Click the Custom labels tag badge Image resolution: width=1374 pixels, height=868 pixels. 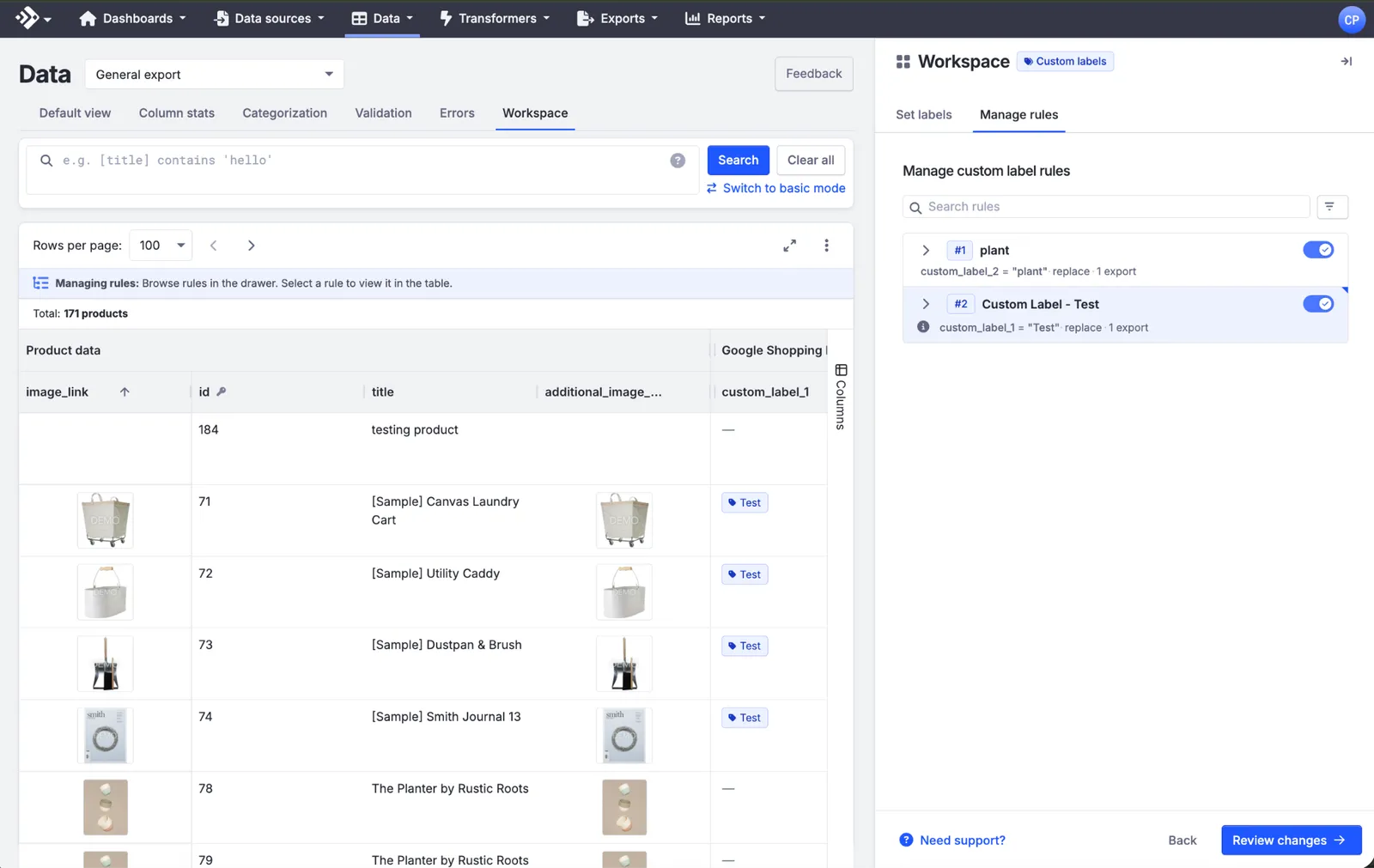tap(1065, 61)
